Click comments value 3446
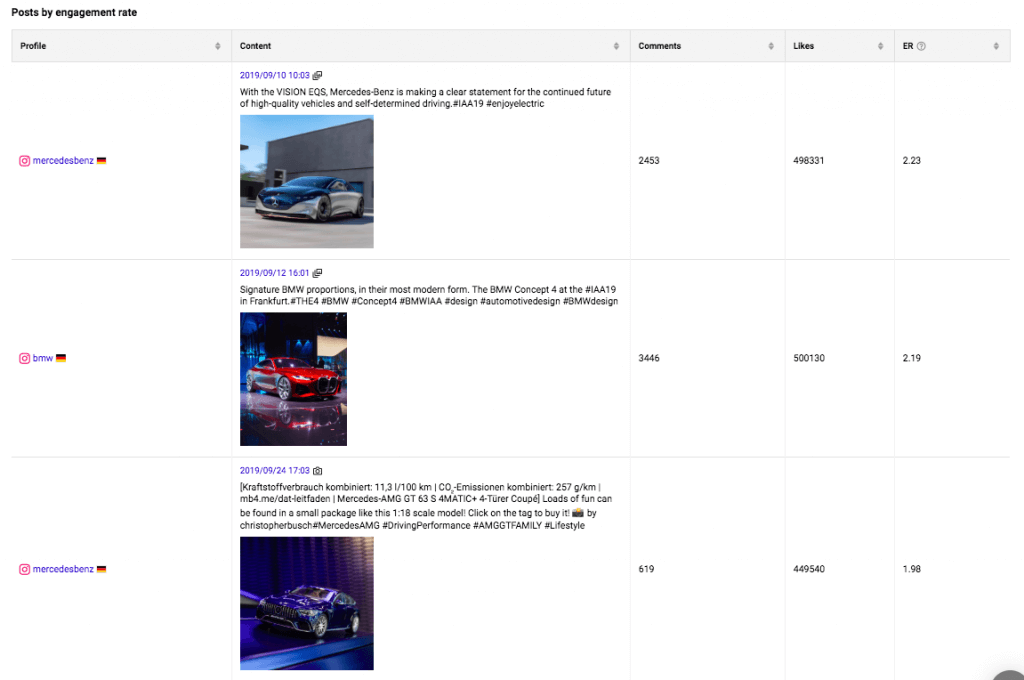The image size is (1024, 680). tap(648, 358)
